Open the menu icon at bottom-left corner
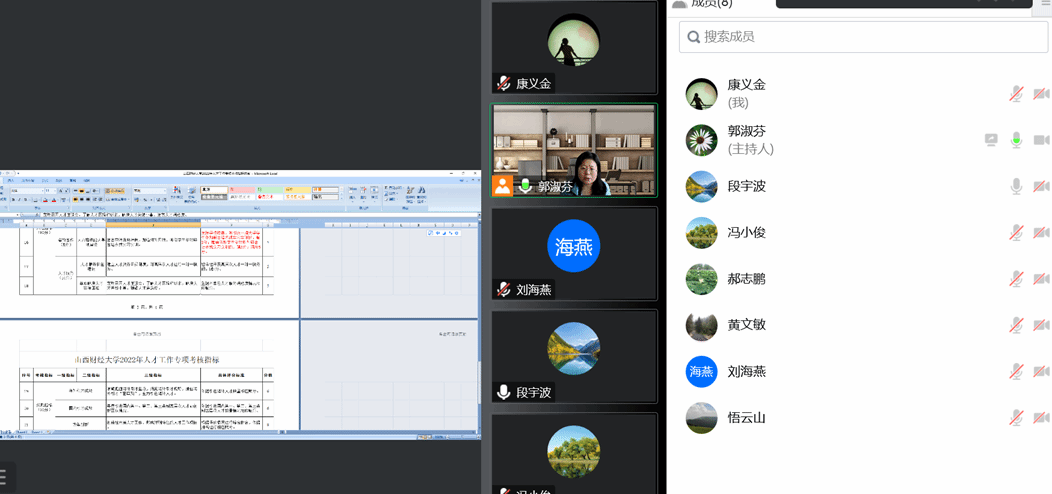This screenshot has width=1052, height=494. 4,477
